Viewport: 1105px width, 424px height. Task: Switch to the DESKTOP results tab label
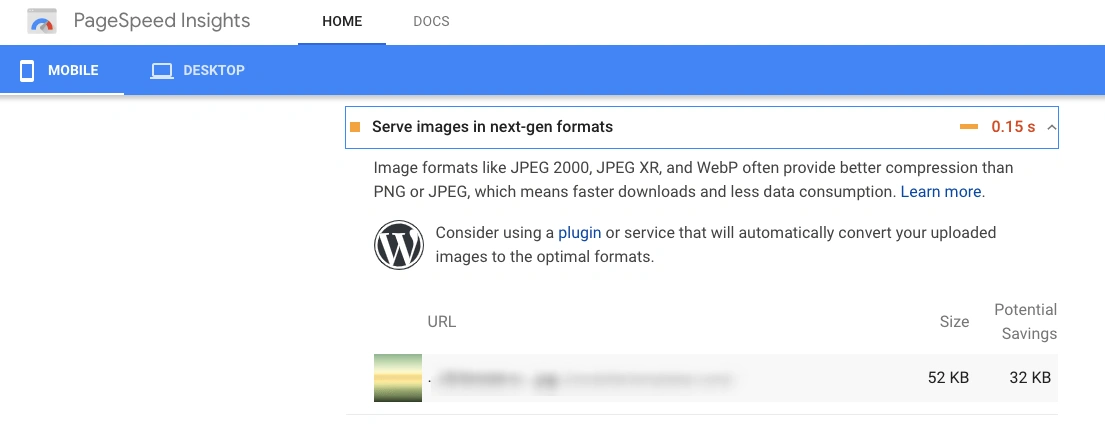214,71
